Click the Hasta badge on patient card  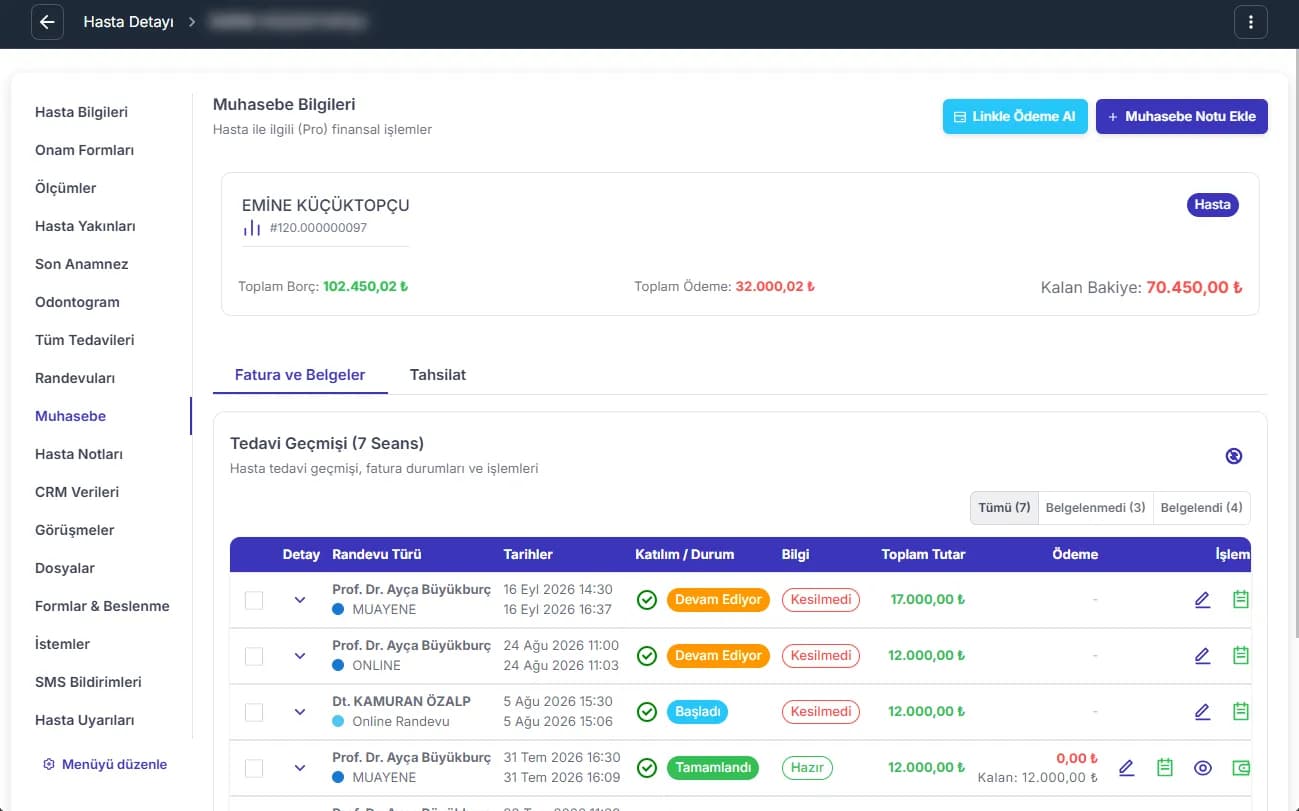1213,204
